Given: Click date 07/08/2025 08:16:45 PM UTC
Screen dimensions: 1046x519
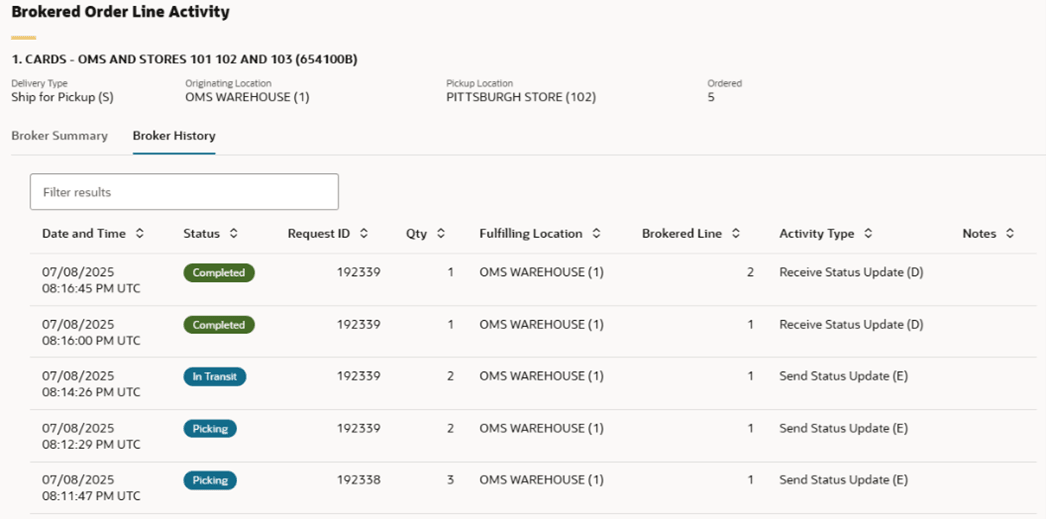Looking at the screenshot, I should 91,280.
